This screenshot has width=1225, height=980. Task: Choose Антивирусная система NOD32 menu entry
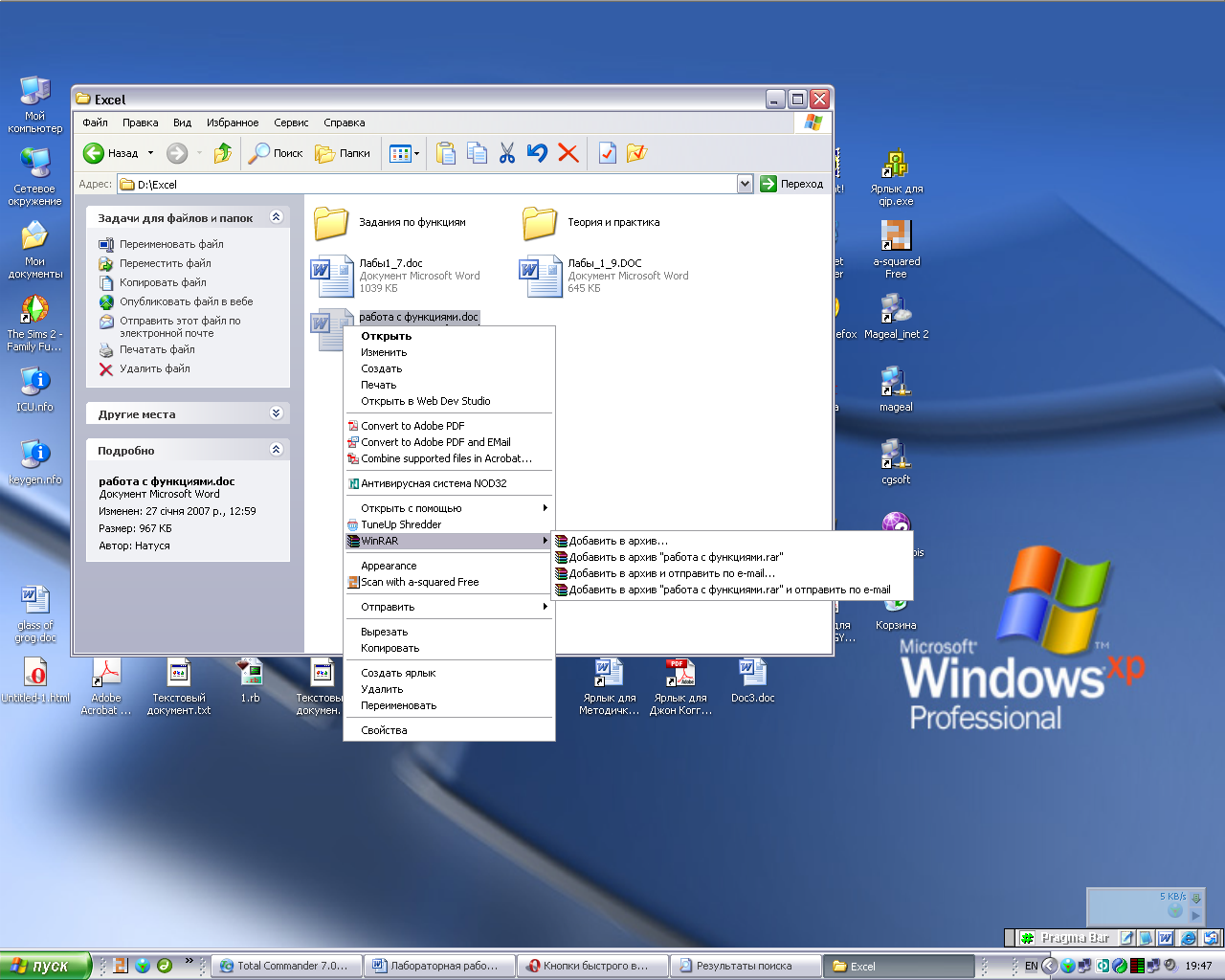click(449, 483)
